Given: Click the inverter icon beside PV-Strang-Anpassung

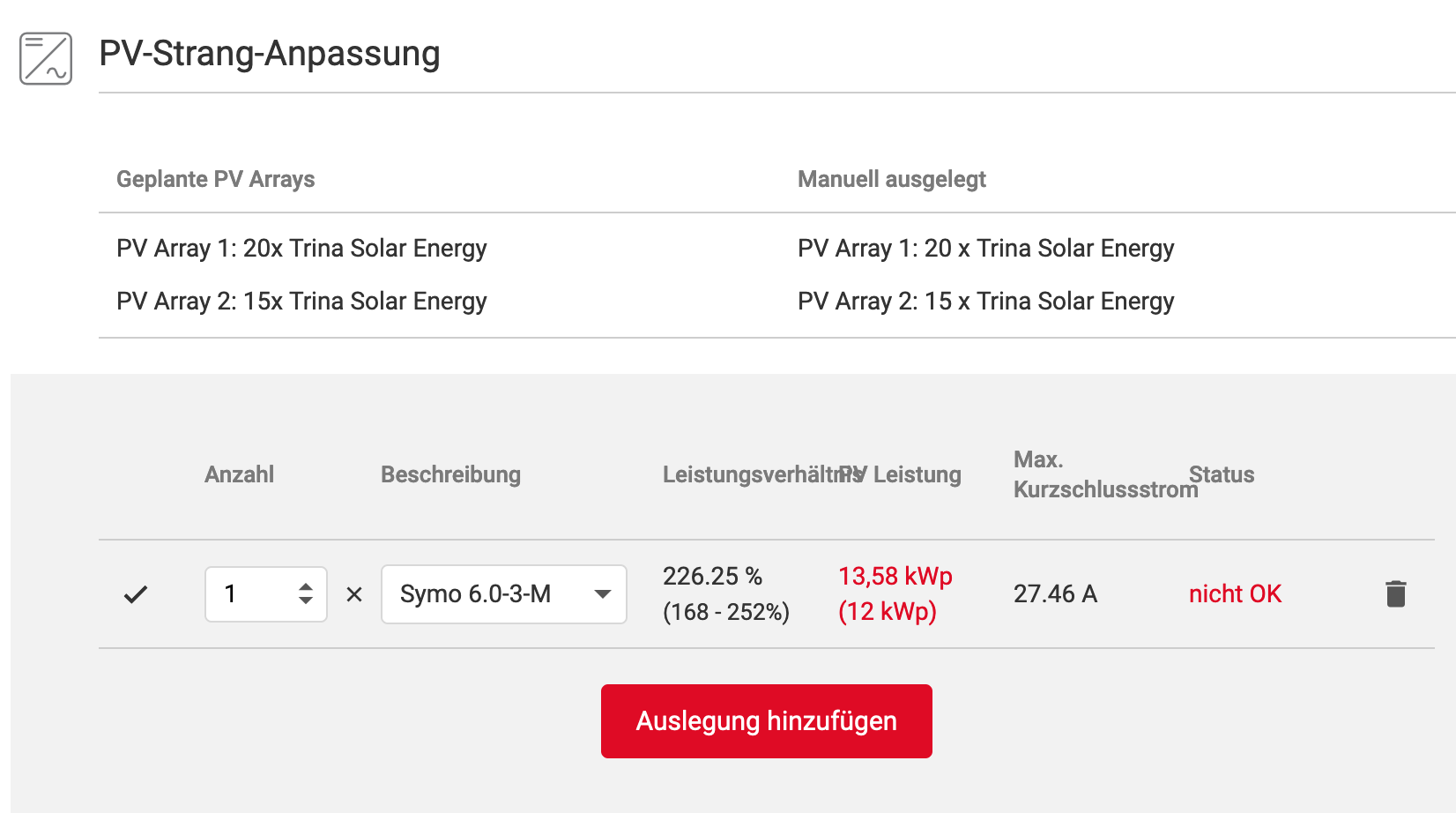Looking at the screenshot, I should click(x=46, y=58).
